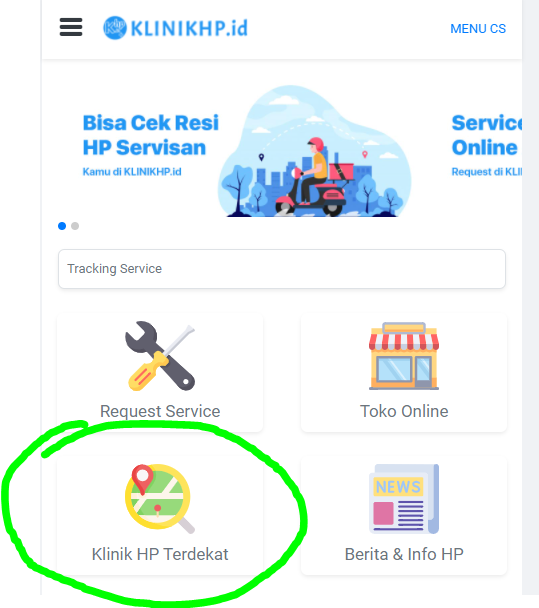This screenshot has width=539, height=608.
Task: Click Kamu di KLINIKHP.id banner subtitle
Action: (x=132, y=172)
